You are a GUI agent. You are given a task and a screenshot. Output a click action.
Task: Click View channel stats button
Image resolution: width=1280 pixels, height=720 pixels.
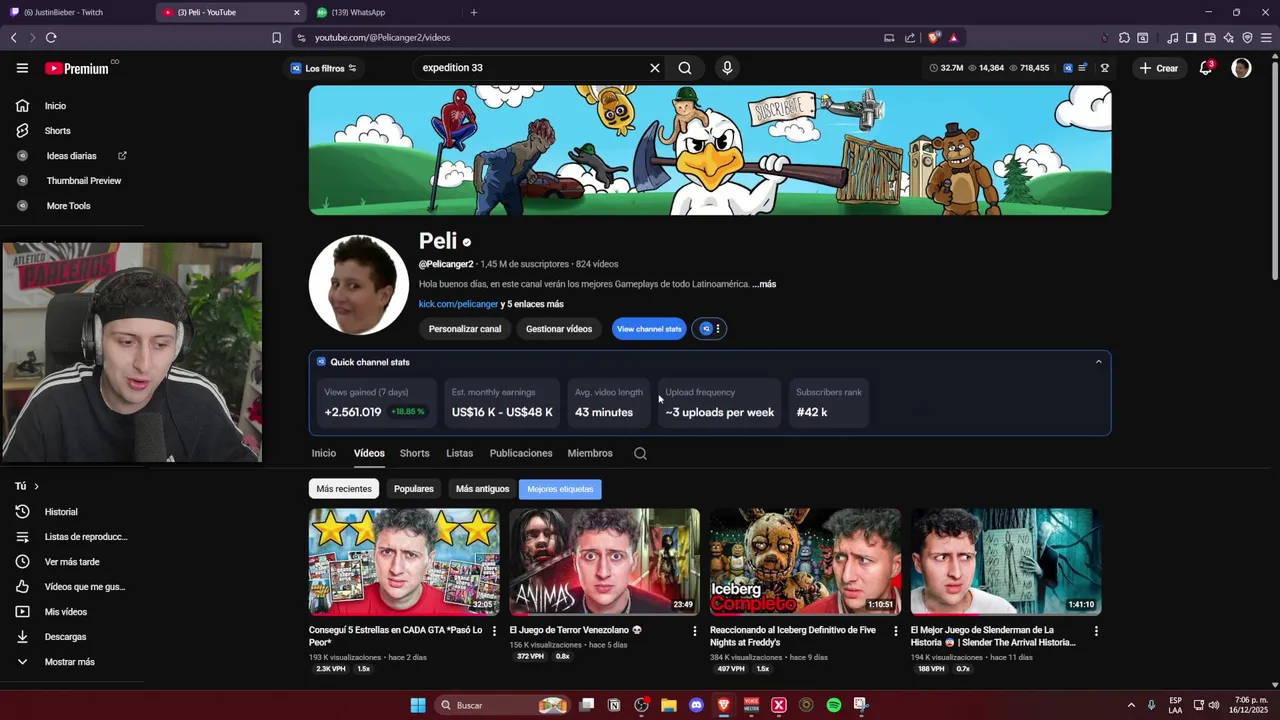[649, 329]
